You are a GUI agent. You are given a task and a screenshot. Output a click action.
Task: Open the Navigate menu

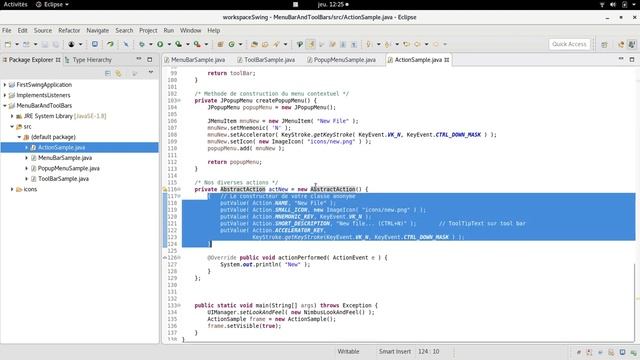98,31
